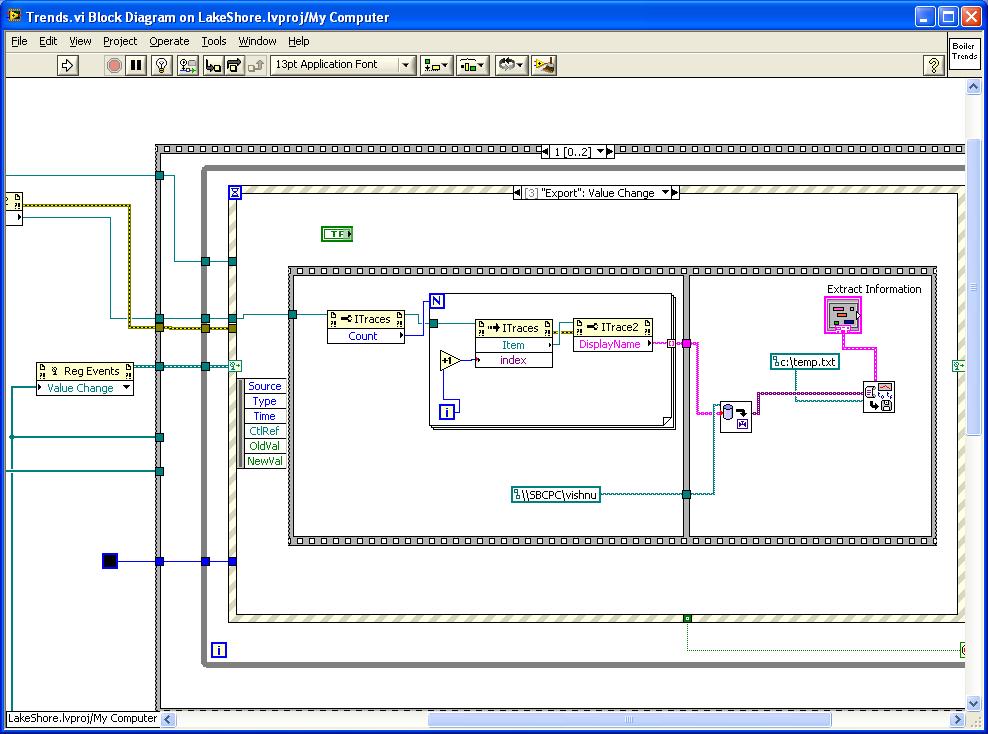Open the Operate menu

[169, 41]
